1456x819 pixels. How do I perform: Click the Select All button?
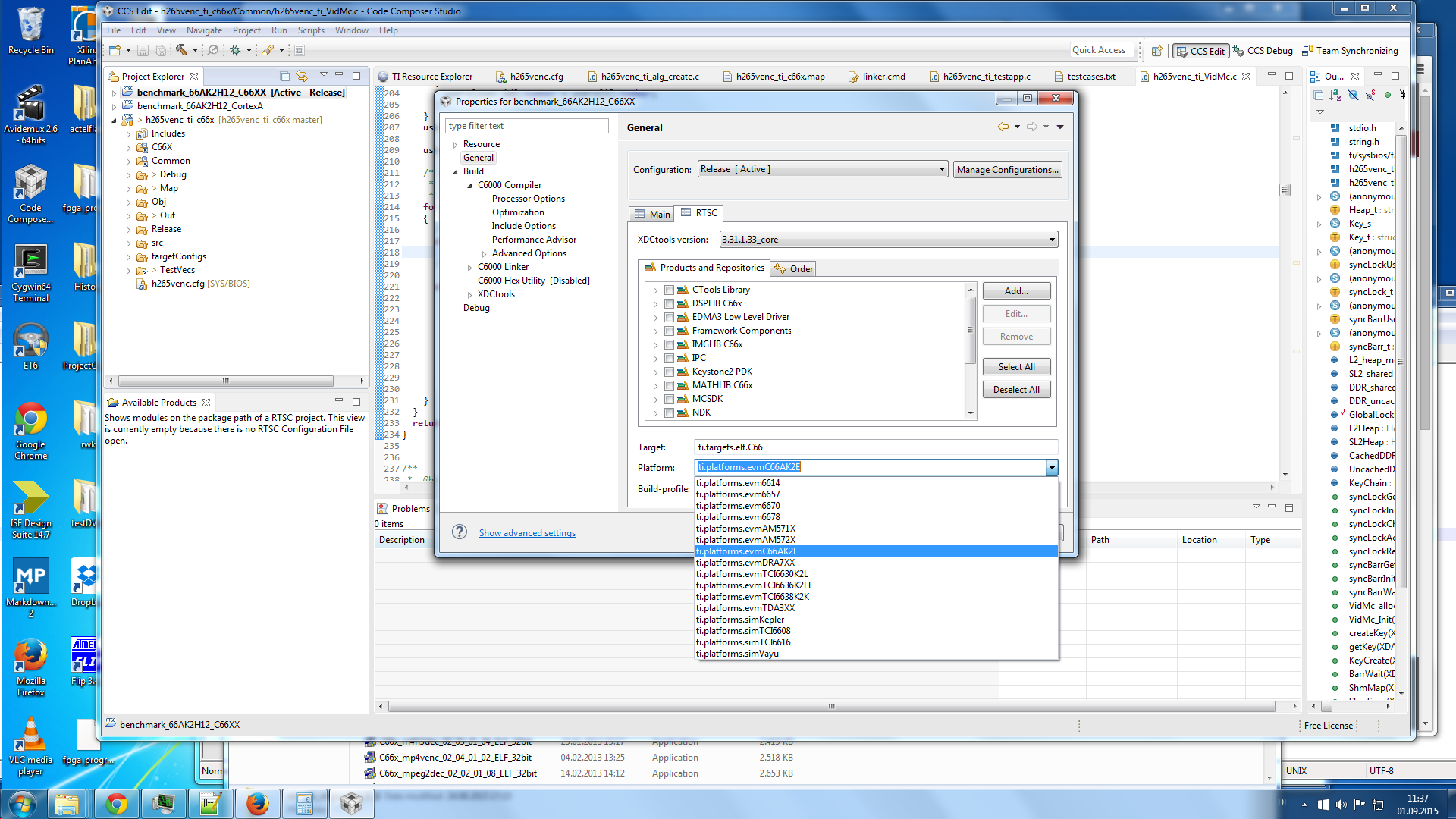[x=1016, y=367]
